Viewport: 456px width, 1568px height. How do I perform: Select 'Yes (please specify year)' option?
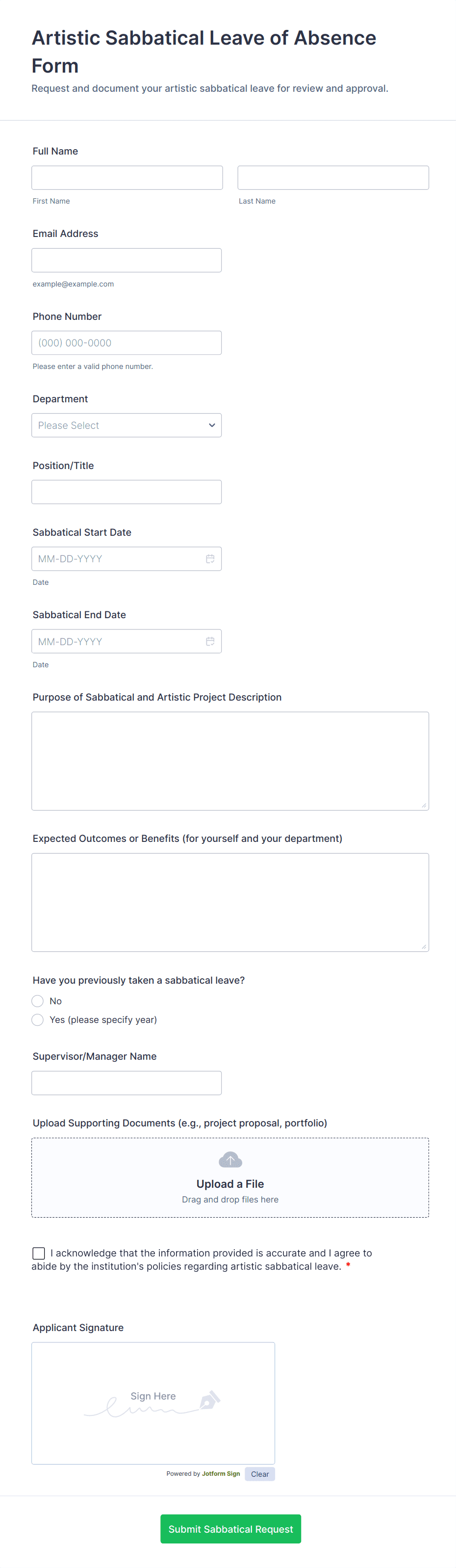[x=38, y=1019]
